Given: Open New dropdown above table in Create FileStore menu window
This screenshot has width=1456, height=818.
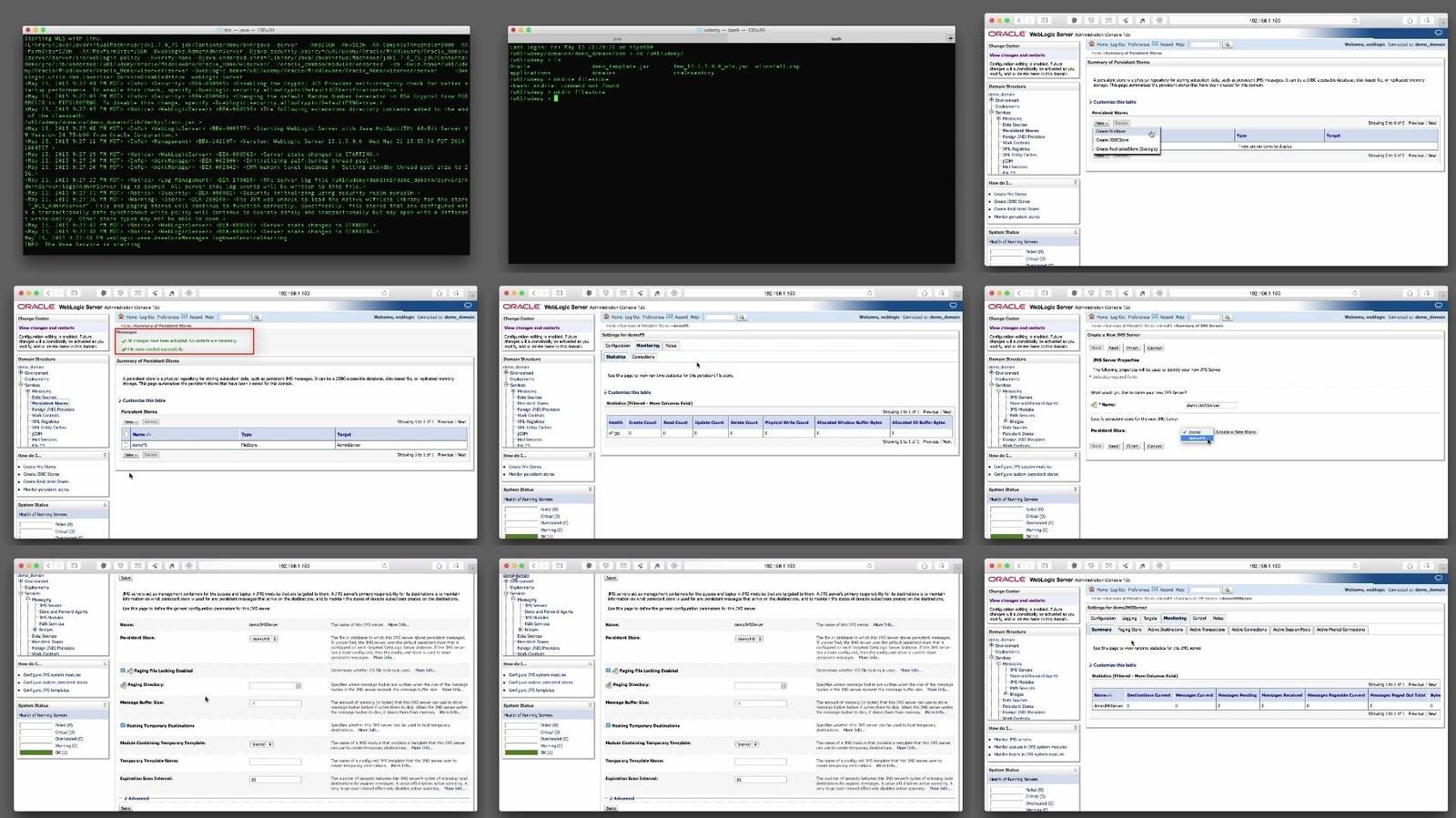Looking at the screenshot, I should [x=1101, y=123].
